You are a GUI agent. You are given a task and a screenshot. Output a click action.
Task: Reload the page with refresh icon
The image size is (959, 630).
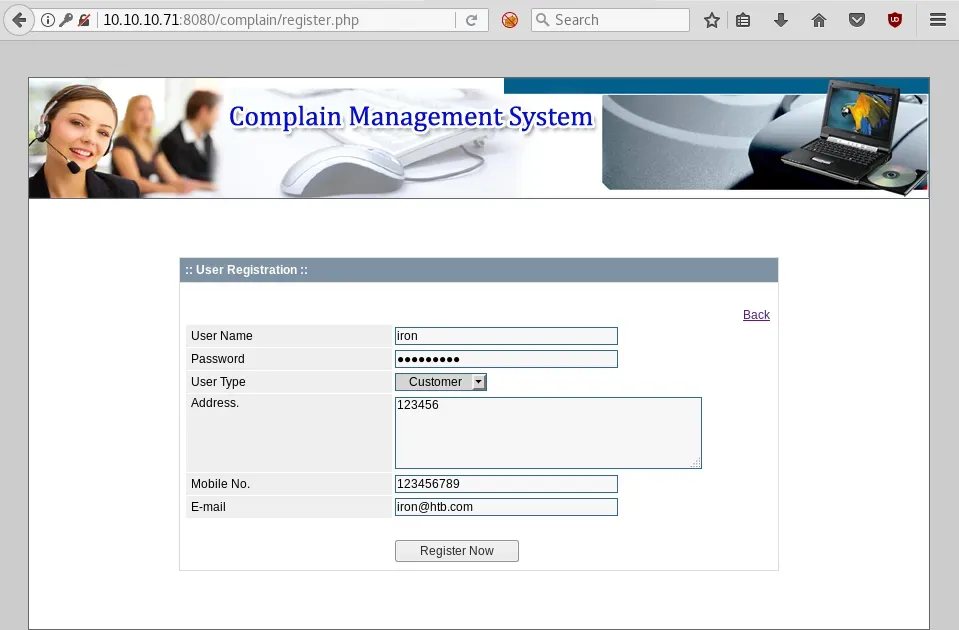click(471, 20)
